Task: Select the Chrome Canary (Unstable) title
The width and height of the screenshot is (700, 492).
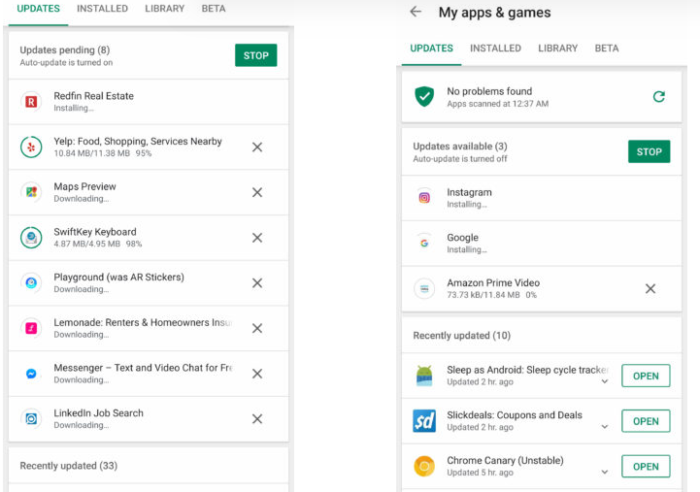Action: 505,460
